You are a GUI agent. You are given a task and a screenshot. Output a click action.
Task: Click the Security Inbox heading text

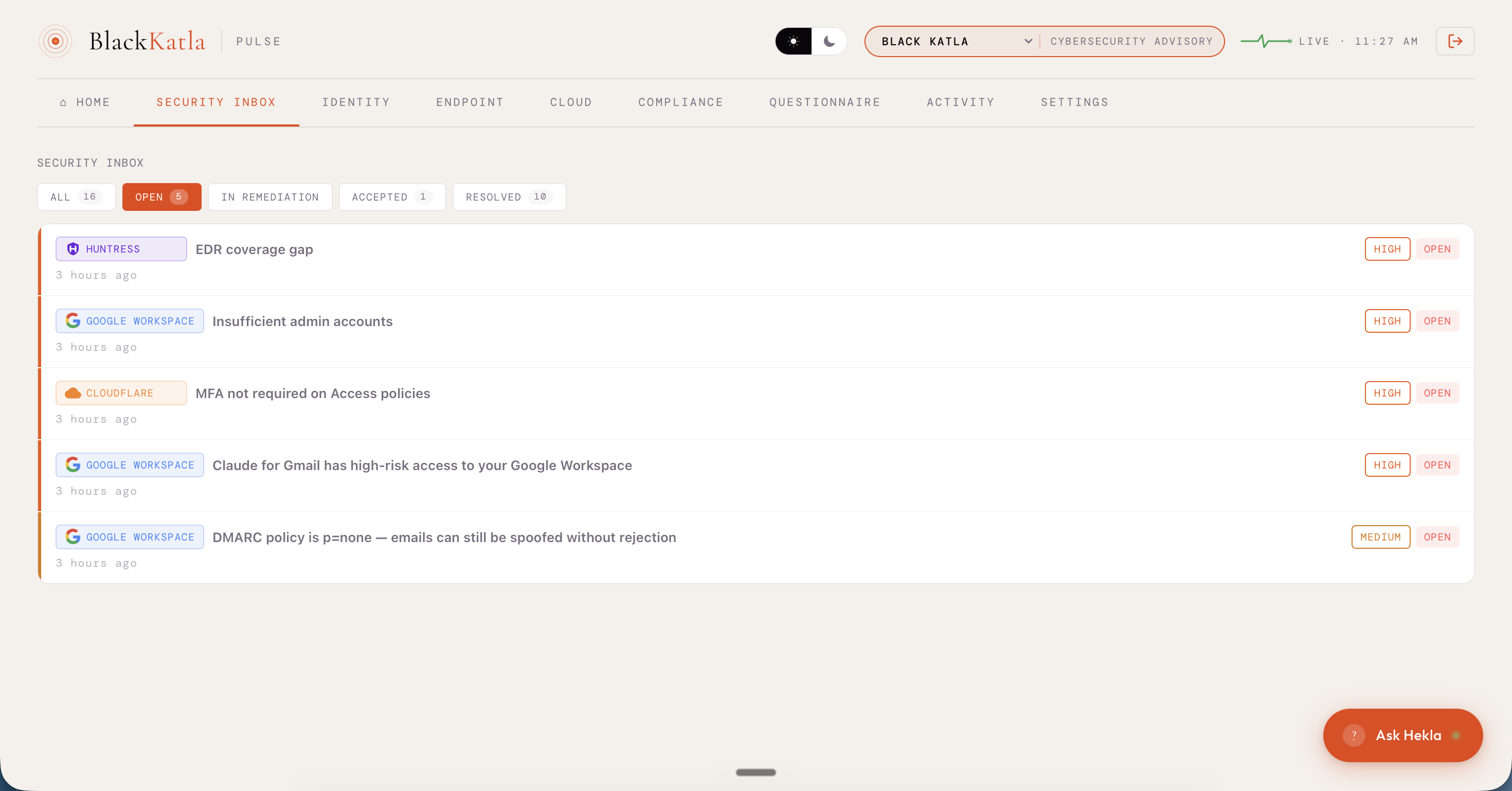click(x=91, y=163)
